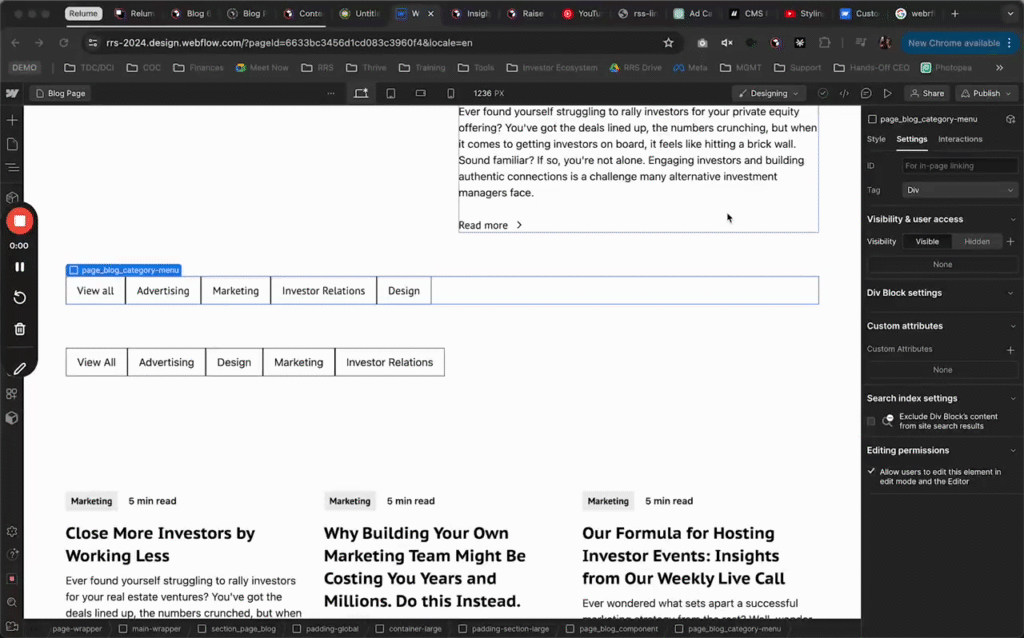Screen dimensions: 1024x638
Task: Open the code export icon
Action: tap(844, 93)
